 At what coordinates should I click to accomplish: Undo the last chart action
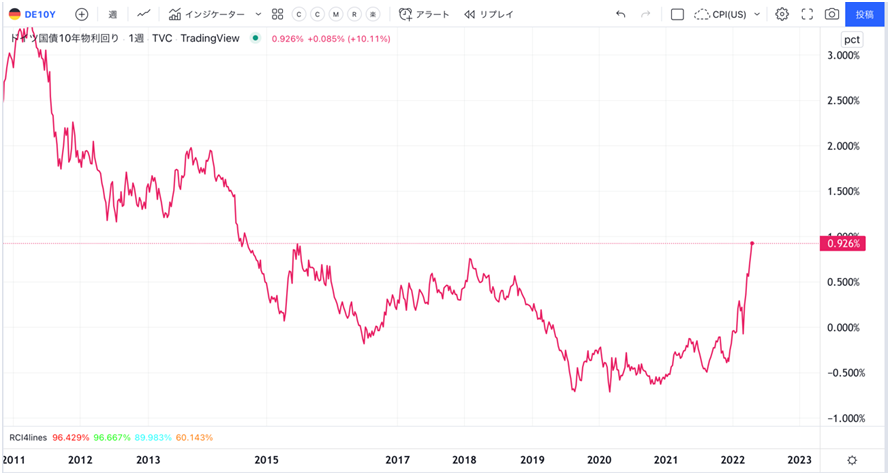point(620,14)
